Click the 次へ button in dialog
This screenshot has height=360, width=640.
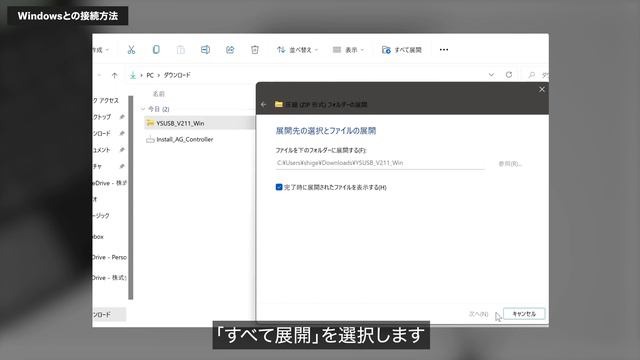478,314
